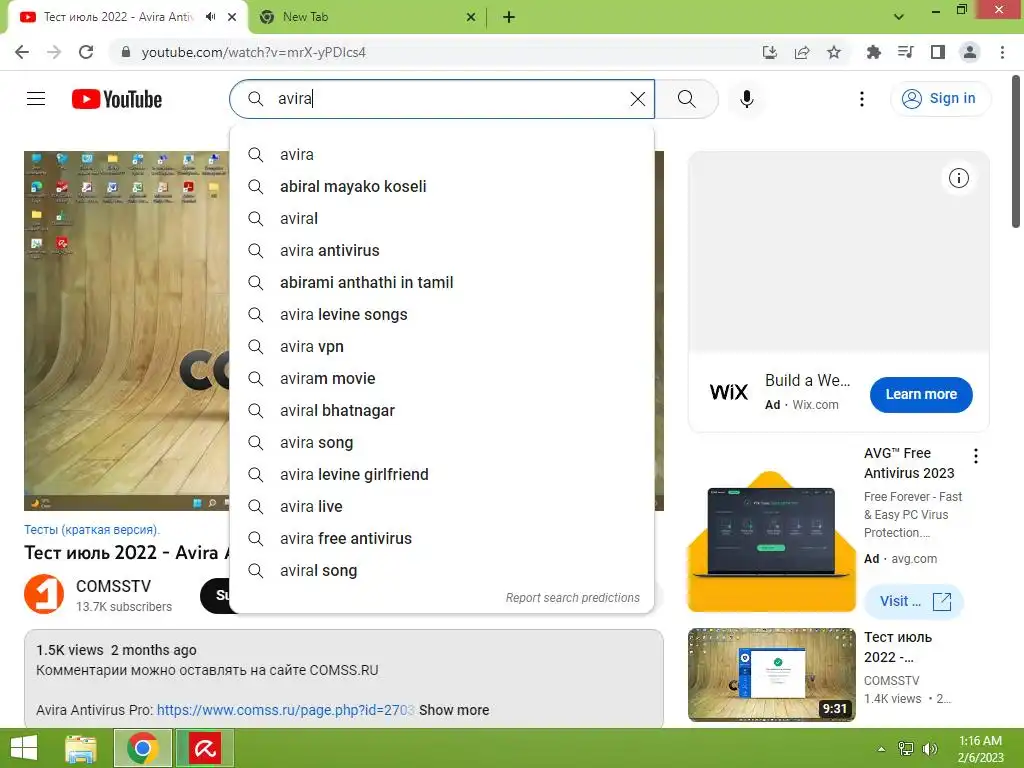
Task: Open File Explorer from the taskbar
Action: click(x=81, y=748)
